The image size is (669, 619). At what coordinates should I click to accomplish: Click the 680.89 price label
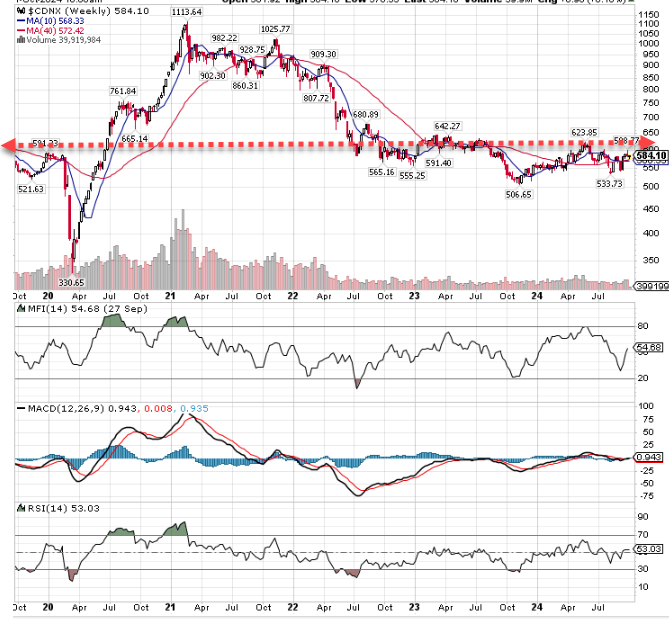(365, 114)
